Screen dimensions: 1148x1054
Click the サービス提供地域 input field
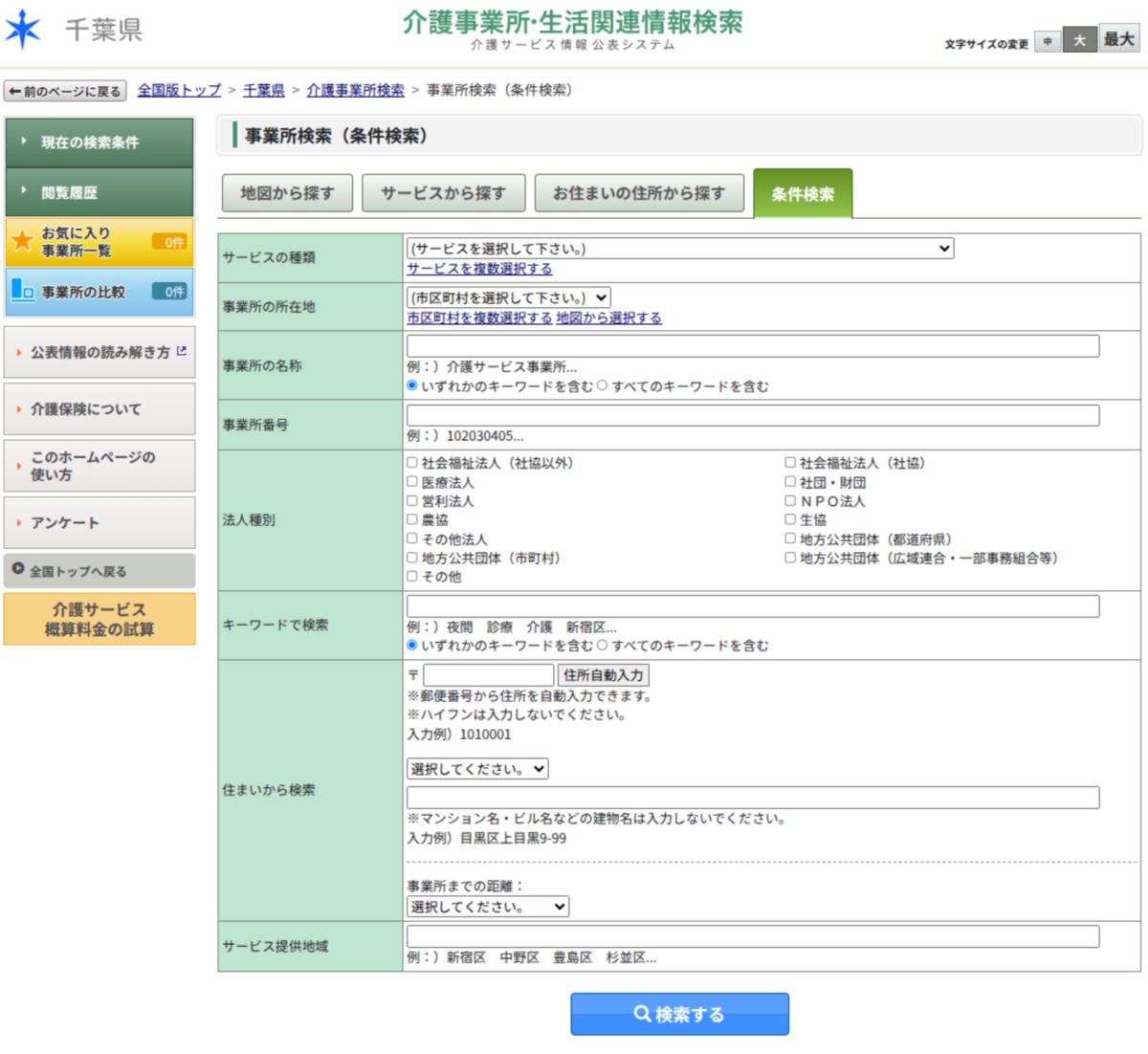tap(753, 936)
